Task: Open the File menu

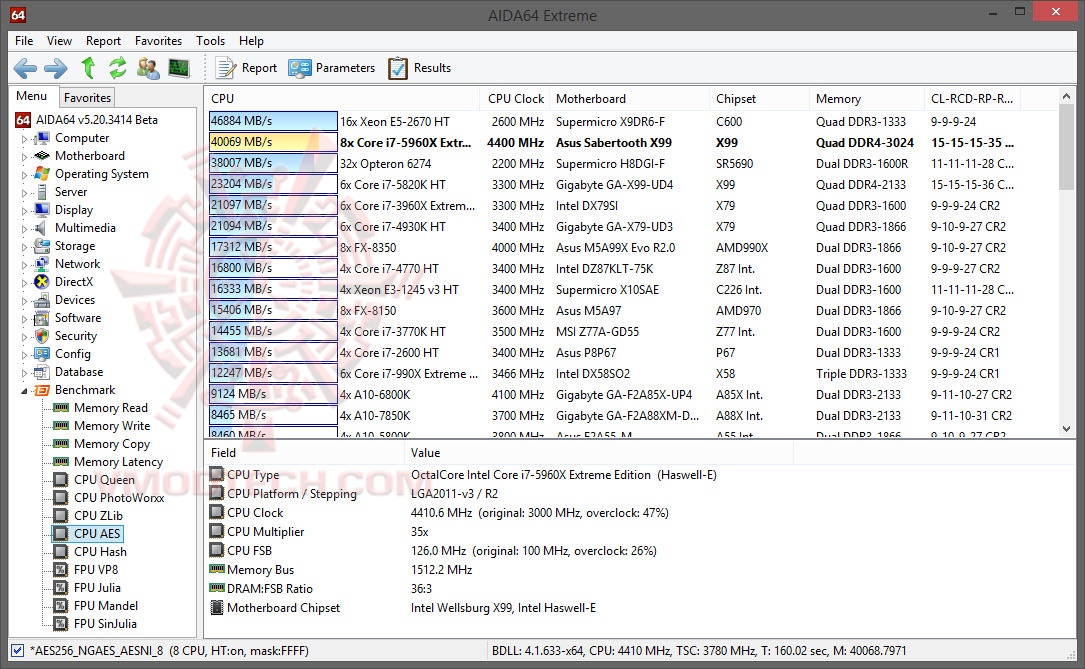Action: point(24,41)
